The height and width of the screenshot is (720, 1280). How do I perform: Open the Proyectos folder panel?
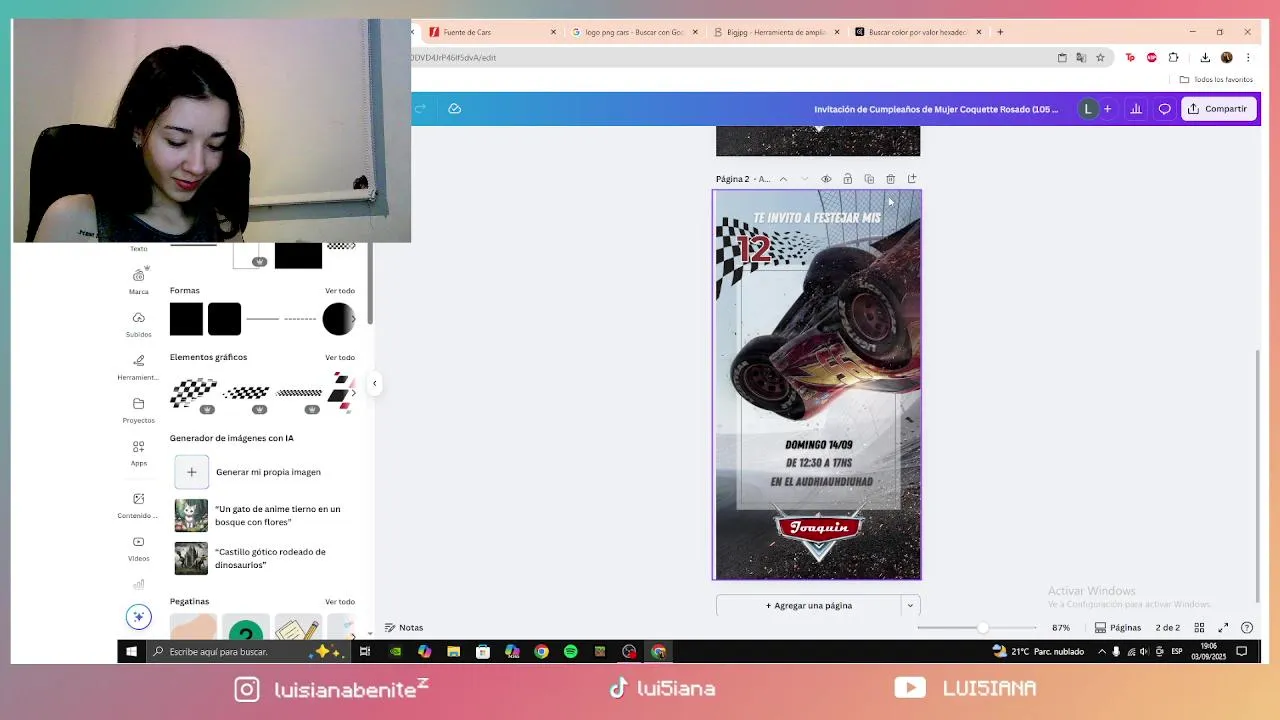[138, 410]
